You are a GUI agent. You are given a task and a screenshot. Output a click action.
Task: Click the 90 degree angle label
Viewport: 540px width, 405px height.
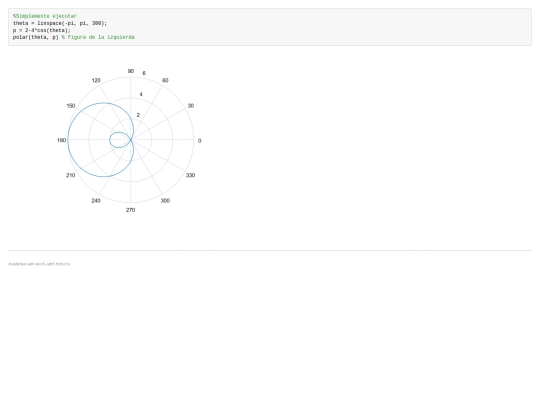click(131, 71)
